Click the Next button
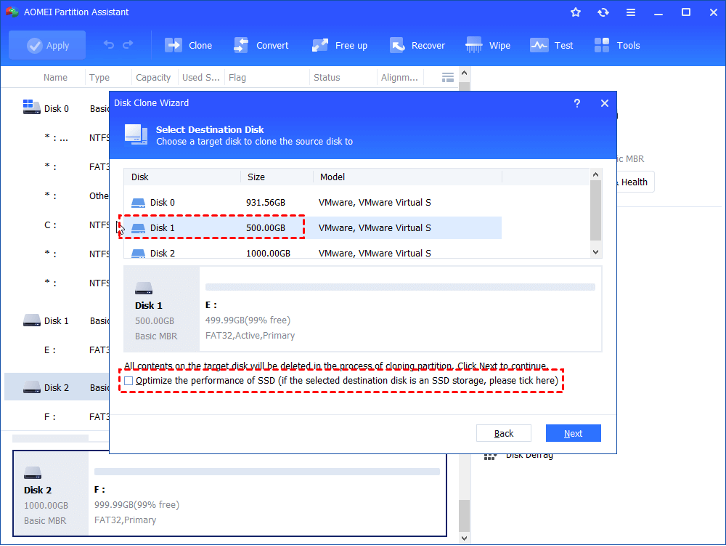The width and height of the screenshot is (726, 546). click(x=573, y=433)
